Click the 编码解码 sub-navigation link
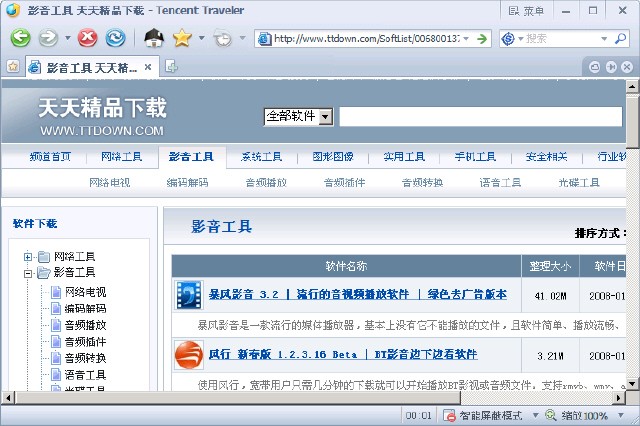640x426 pixels. point(187,182)
